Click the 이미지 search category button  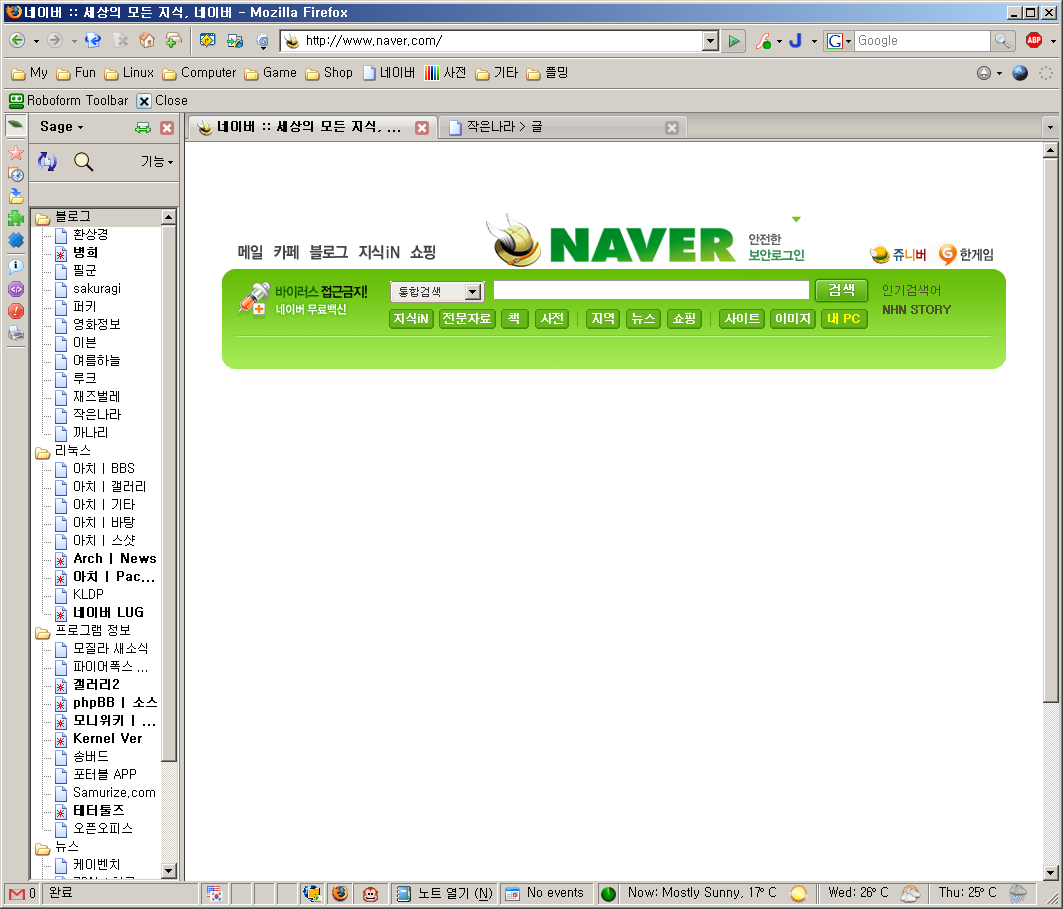click(x=793, y=319)
